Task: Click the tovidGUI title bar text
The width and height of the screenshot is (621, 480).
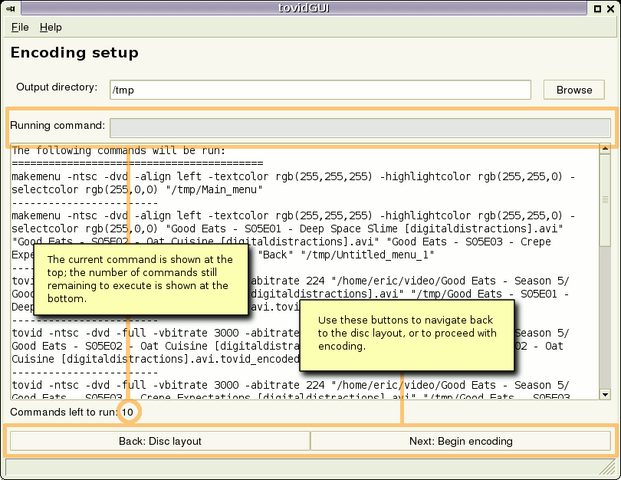Action: tap(303, 8)
